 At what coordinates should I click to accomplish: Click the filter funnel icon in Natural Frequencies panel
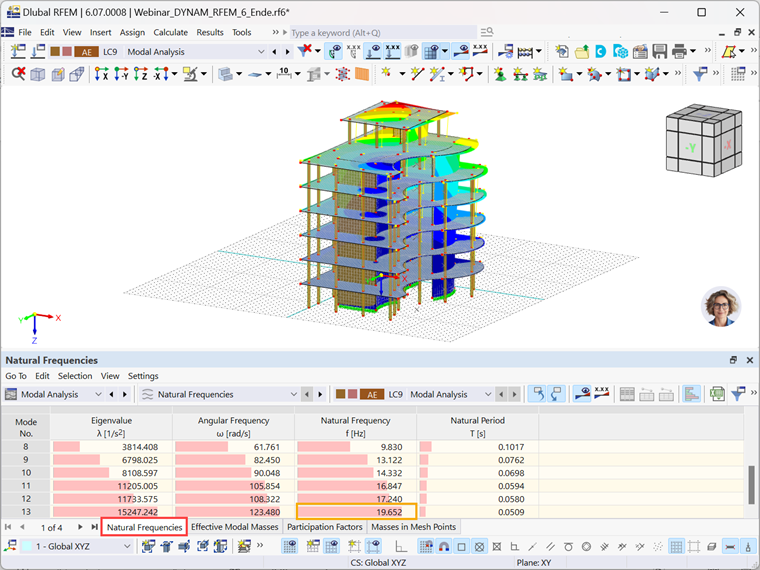[x=738, y=394]
